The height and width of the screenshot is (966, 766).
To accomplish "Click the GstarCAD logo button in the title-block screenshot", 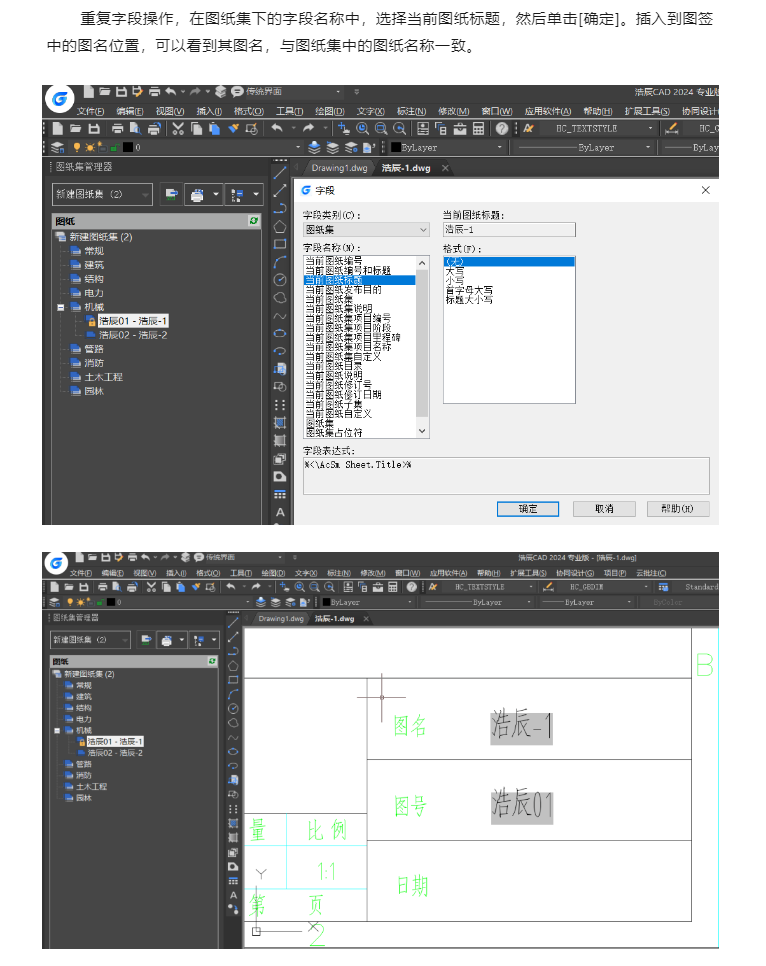I will pos(56,562).
